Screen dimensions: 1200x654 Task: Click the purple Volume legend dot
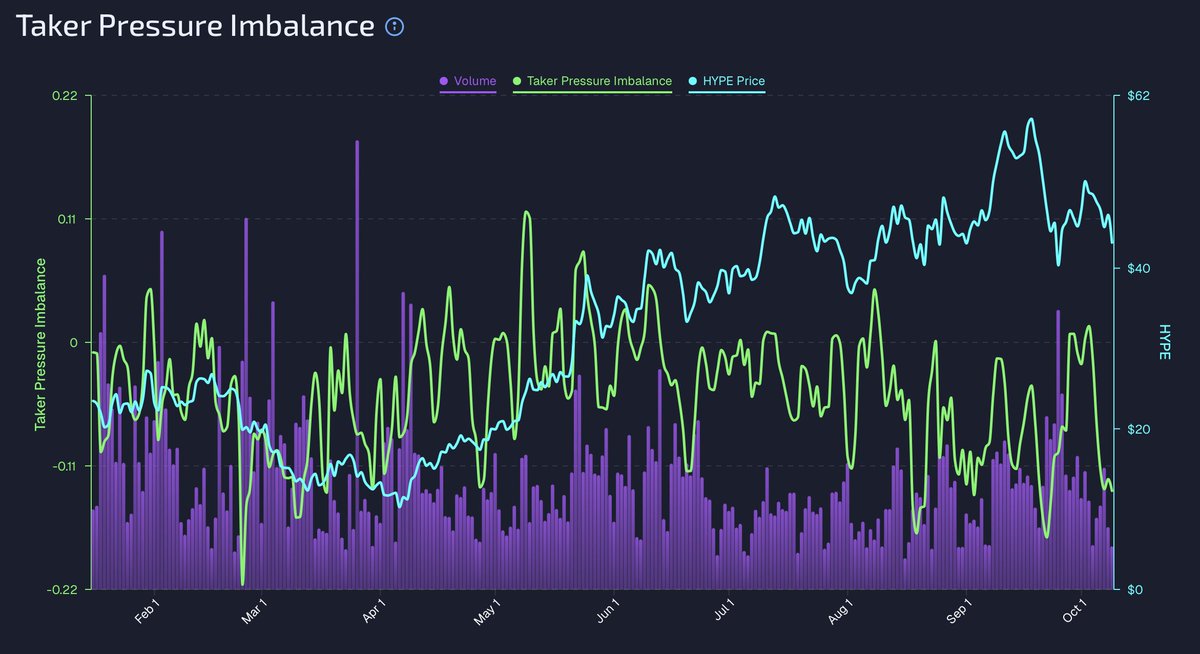coord(442,80)
